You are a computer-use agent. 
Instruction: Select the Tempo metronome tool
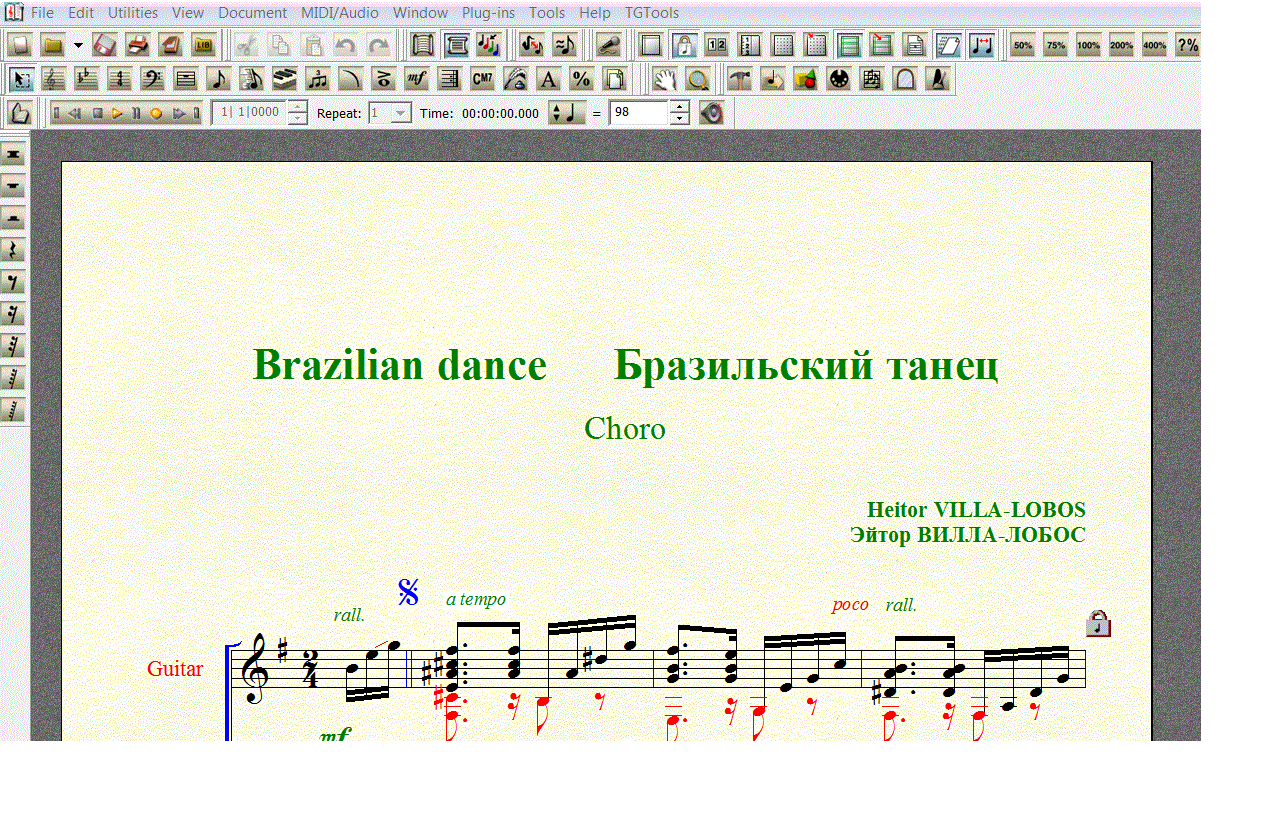click(x=938, y=79)
